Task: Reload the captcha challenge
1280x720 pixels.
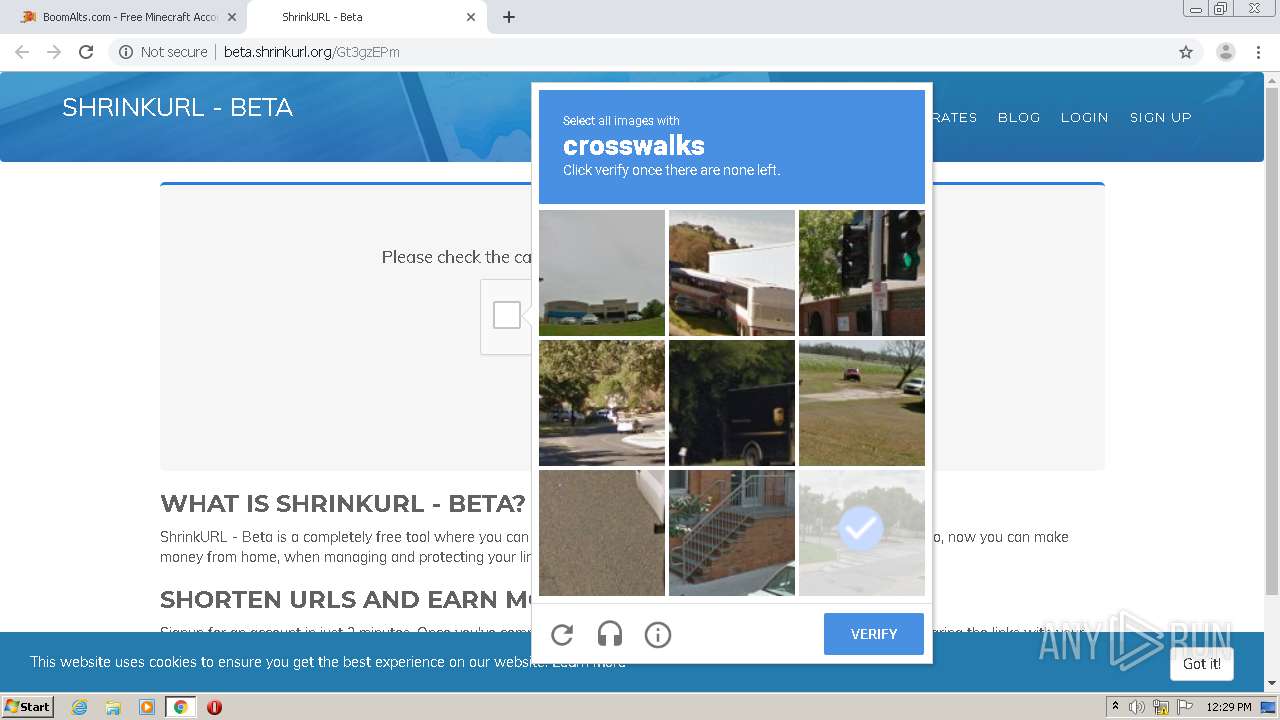Action: coord(562,634)
